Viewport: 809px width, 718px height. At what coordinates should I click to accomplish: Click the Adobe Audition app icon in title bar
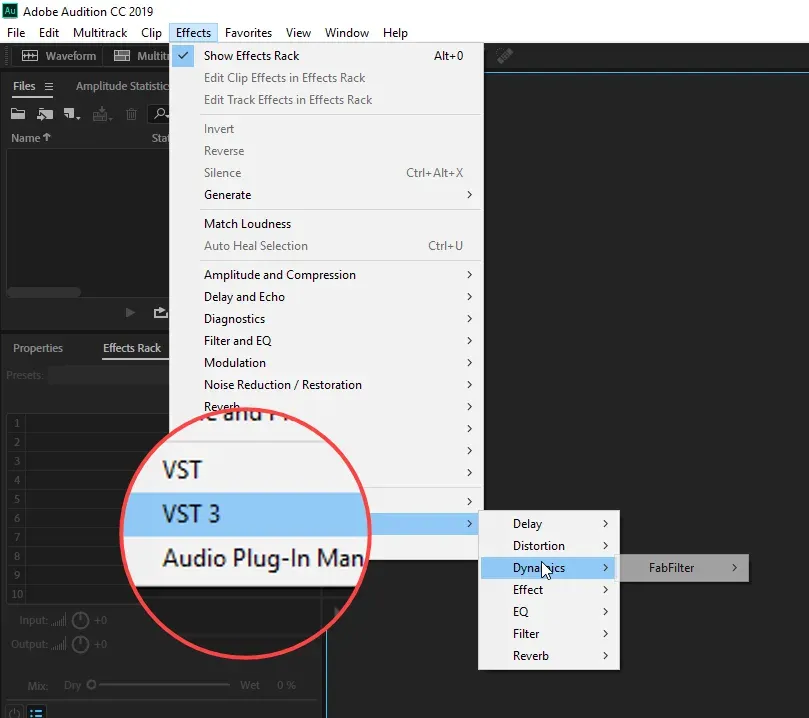[x=10, y=11]
